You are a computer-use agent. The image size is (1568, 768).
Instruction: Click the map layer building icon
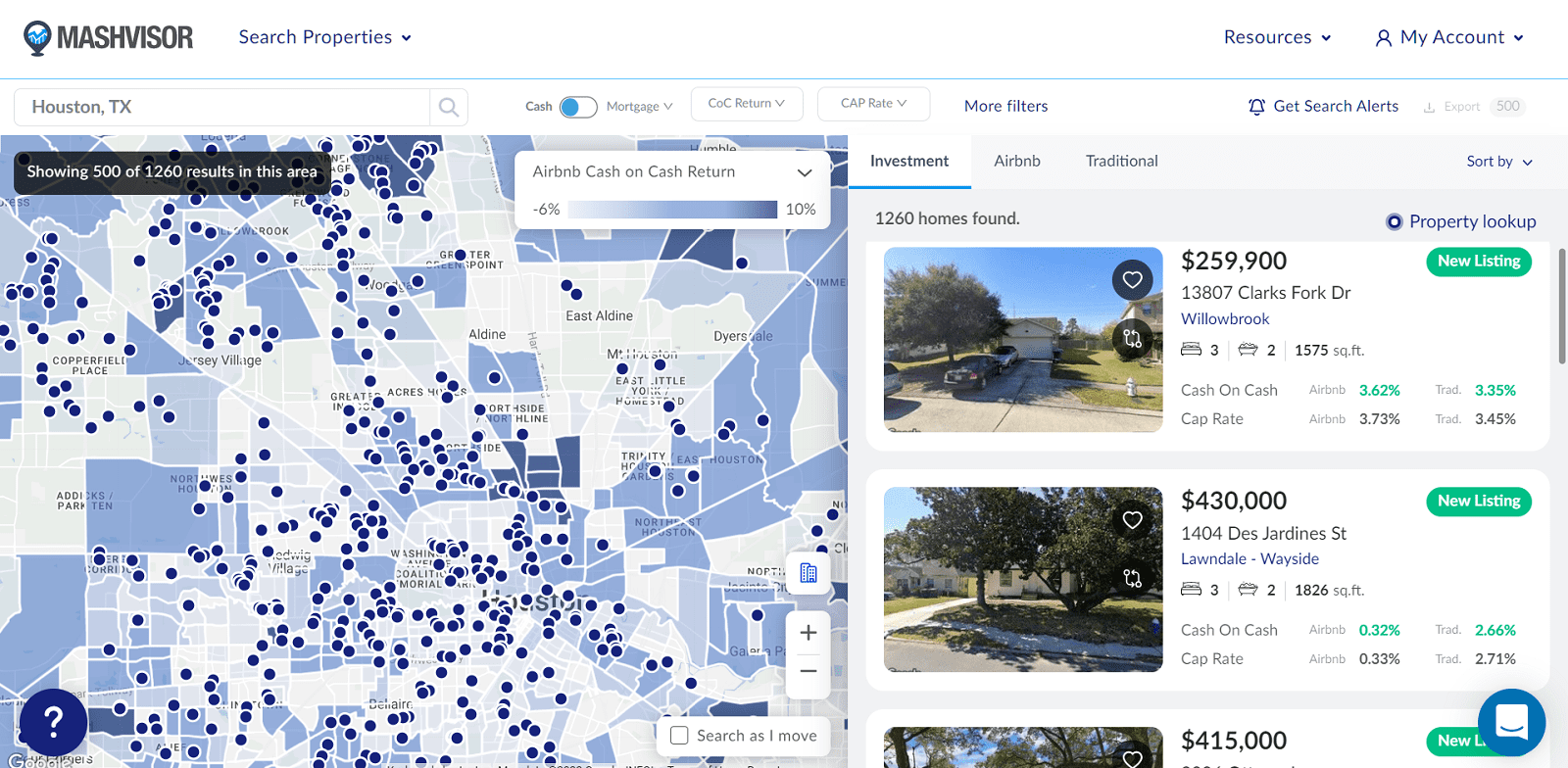pos(808,573)
